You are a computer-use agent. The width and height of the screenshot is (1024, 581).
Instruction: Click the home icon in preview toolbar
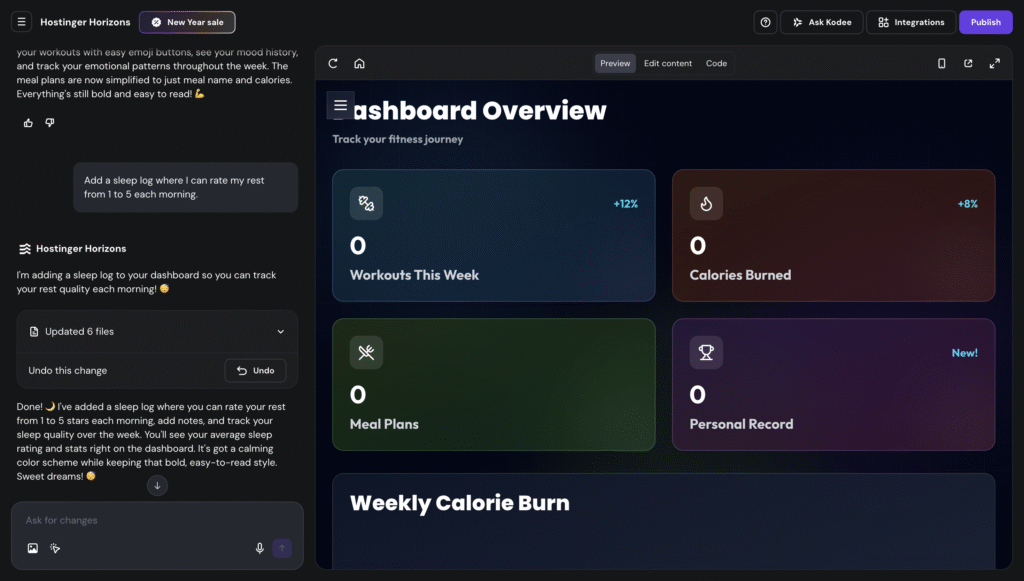pos(359,62)
